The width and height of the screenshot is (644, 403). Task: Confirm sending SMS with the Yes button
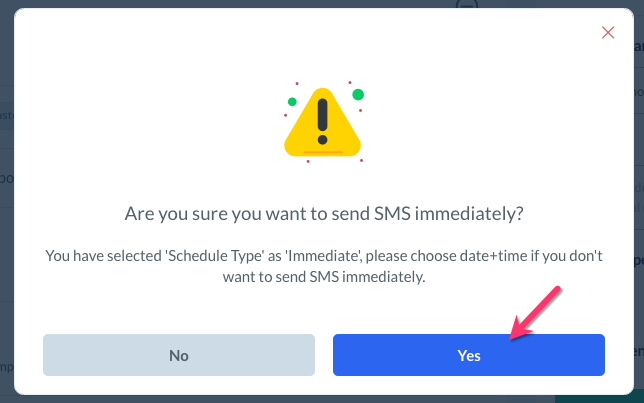click(468, 355)
